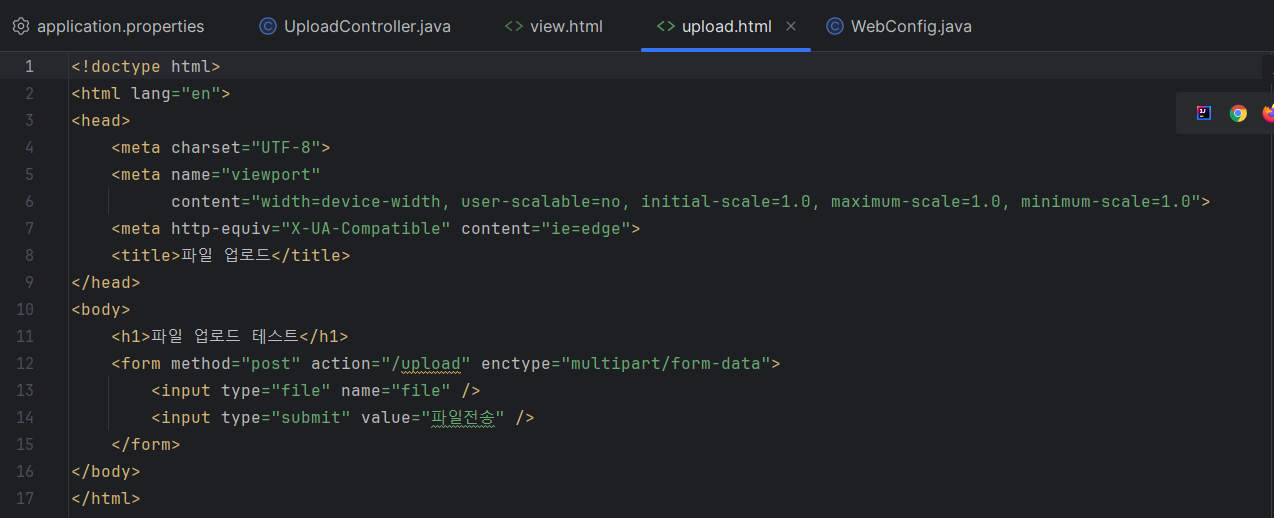Viewport: 1274px width, 518px height.
Task: Open page in Firefox browser icon
Action: point(1268,113)
